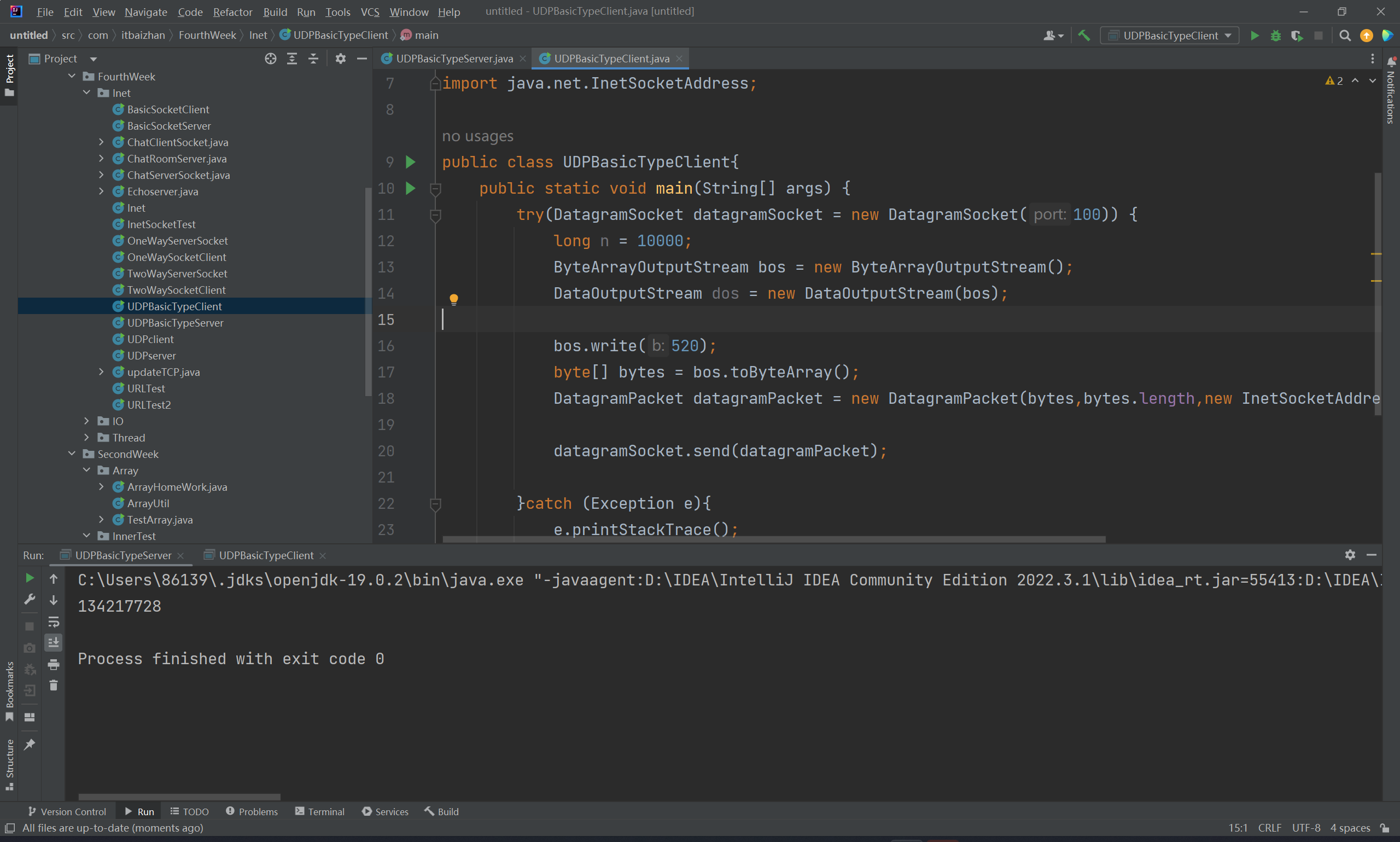Expand ChatClientSocket.java node
Screen dimensions: 1400x842
(102, 142)
